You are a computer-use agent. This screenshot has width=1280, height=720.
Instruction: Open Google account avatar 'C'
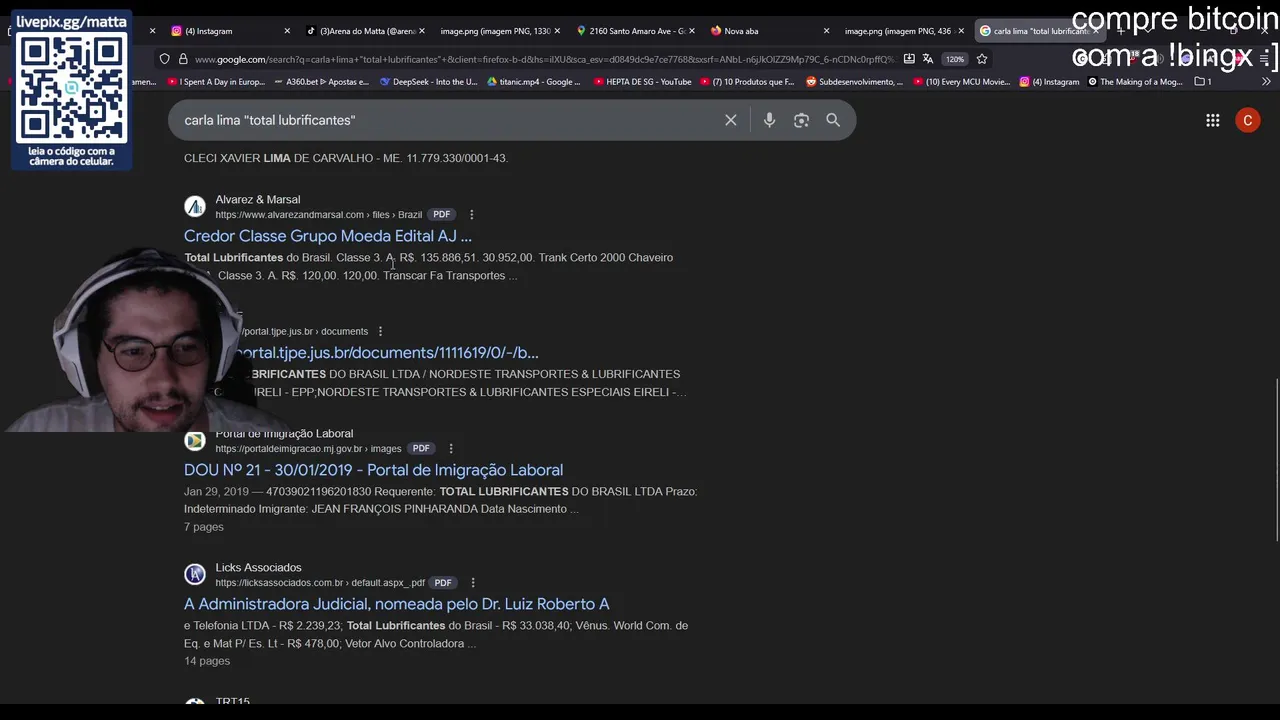pyautogui.click(x=1248, y=120)
